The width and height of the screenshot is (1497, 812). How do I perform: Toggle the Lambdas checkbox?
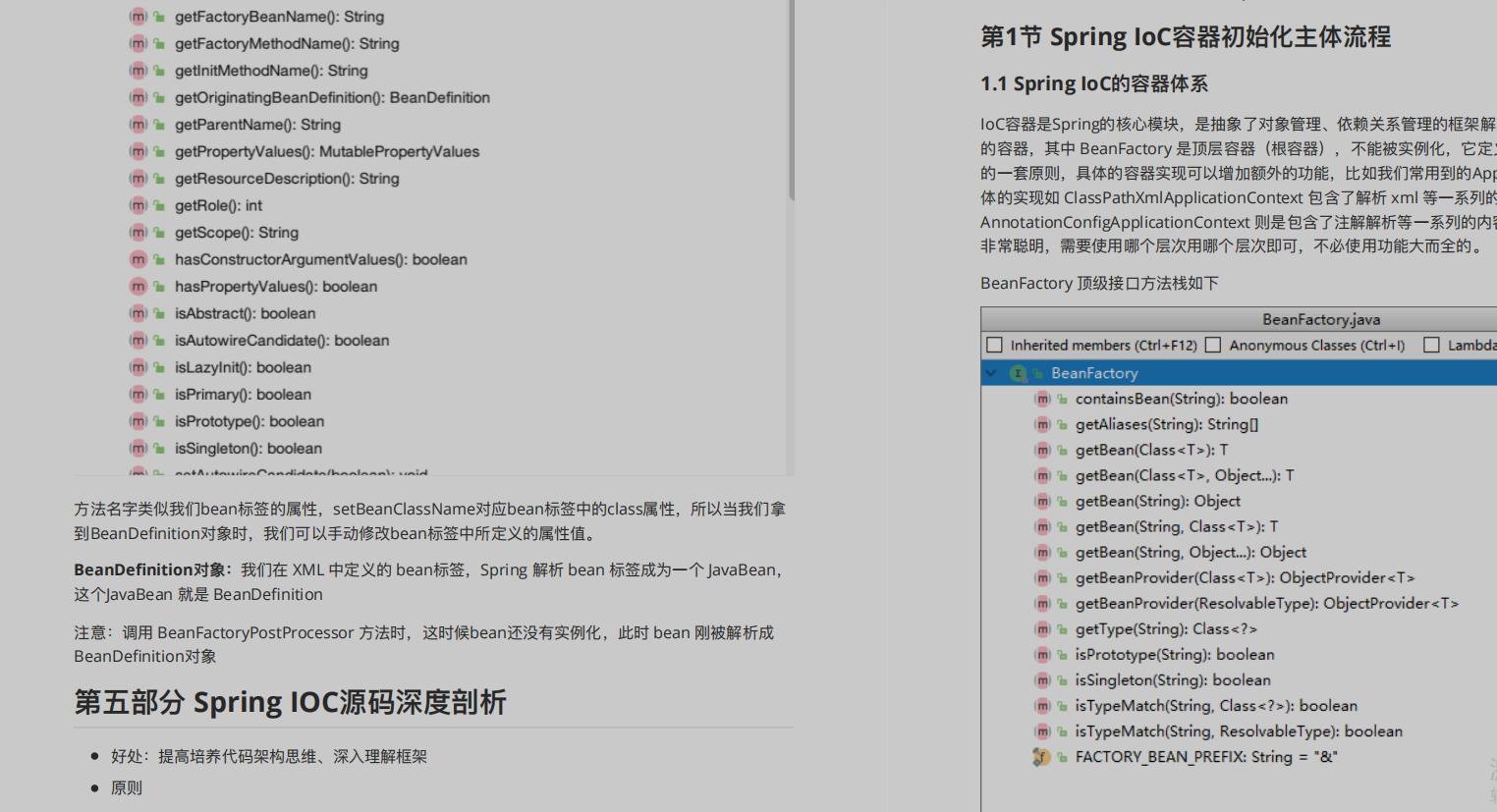click(1434, 345)
